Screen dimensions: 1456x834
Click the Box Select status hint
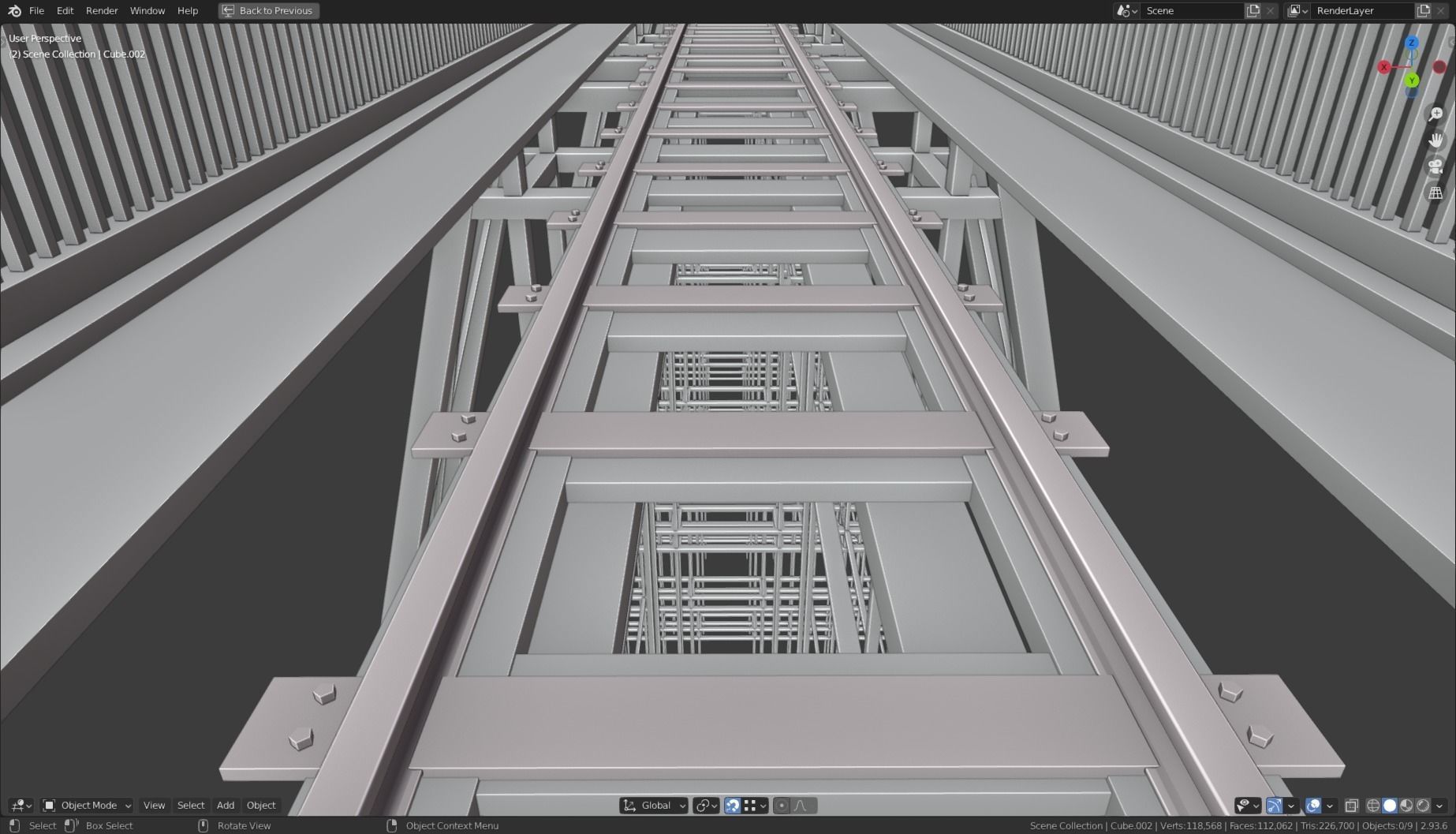click(x=109, y=825)
